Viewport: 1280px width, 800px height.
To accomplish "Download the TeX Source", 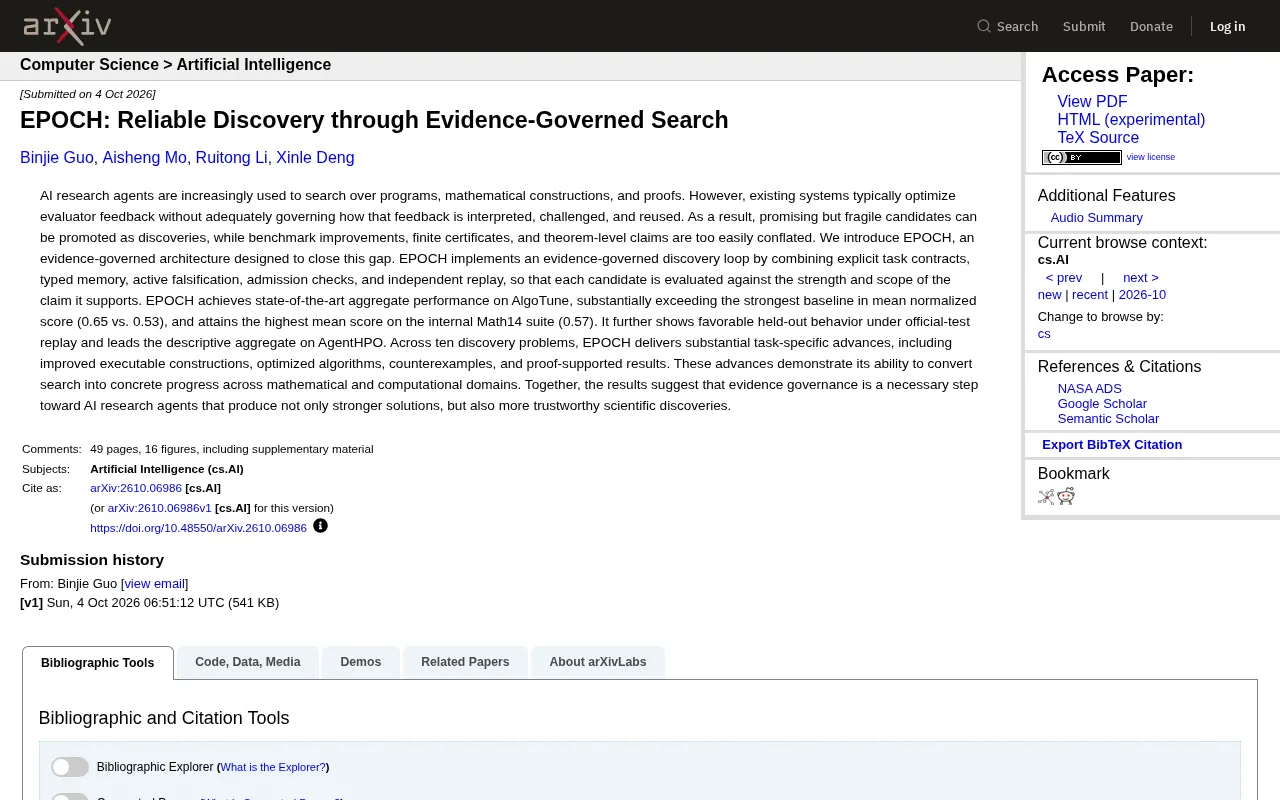I will click(x=1098, y=138).
